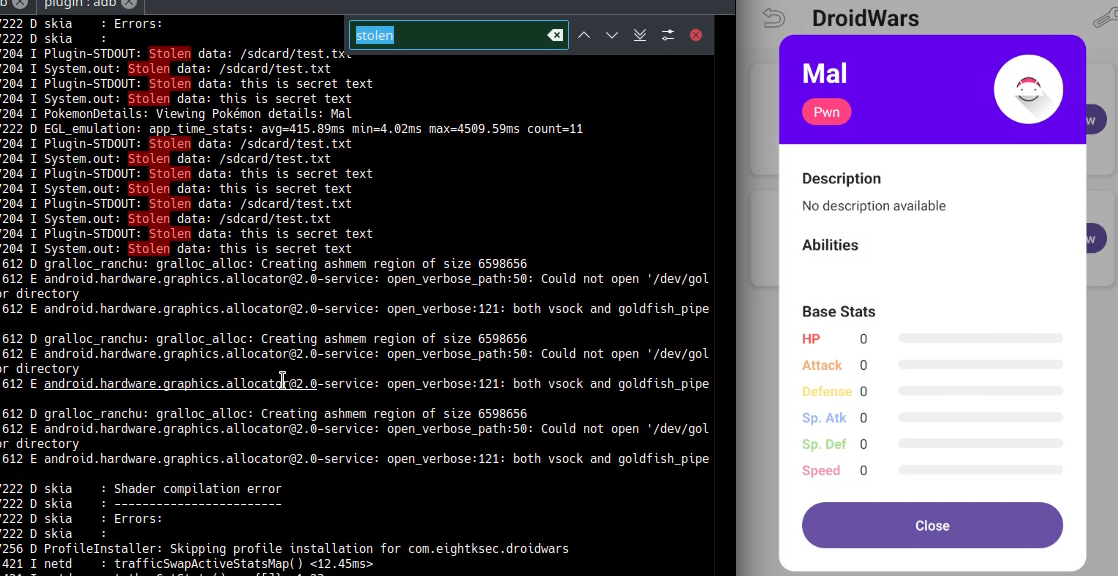
Task: Click the Speed stat bar
Action: click(980, 470)
